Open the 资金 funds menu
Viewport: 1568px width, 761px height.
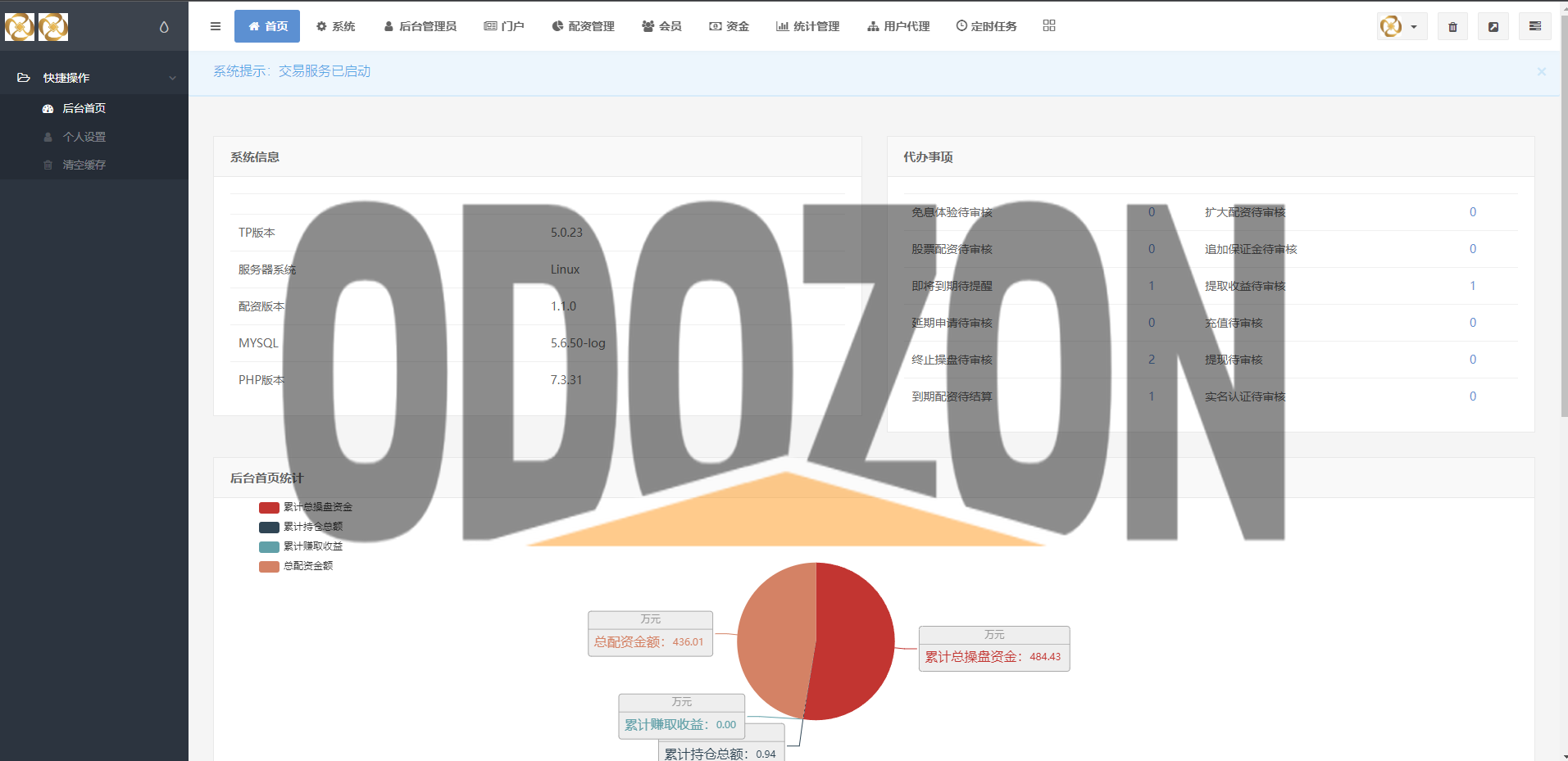point(729,26)
